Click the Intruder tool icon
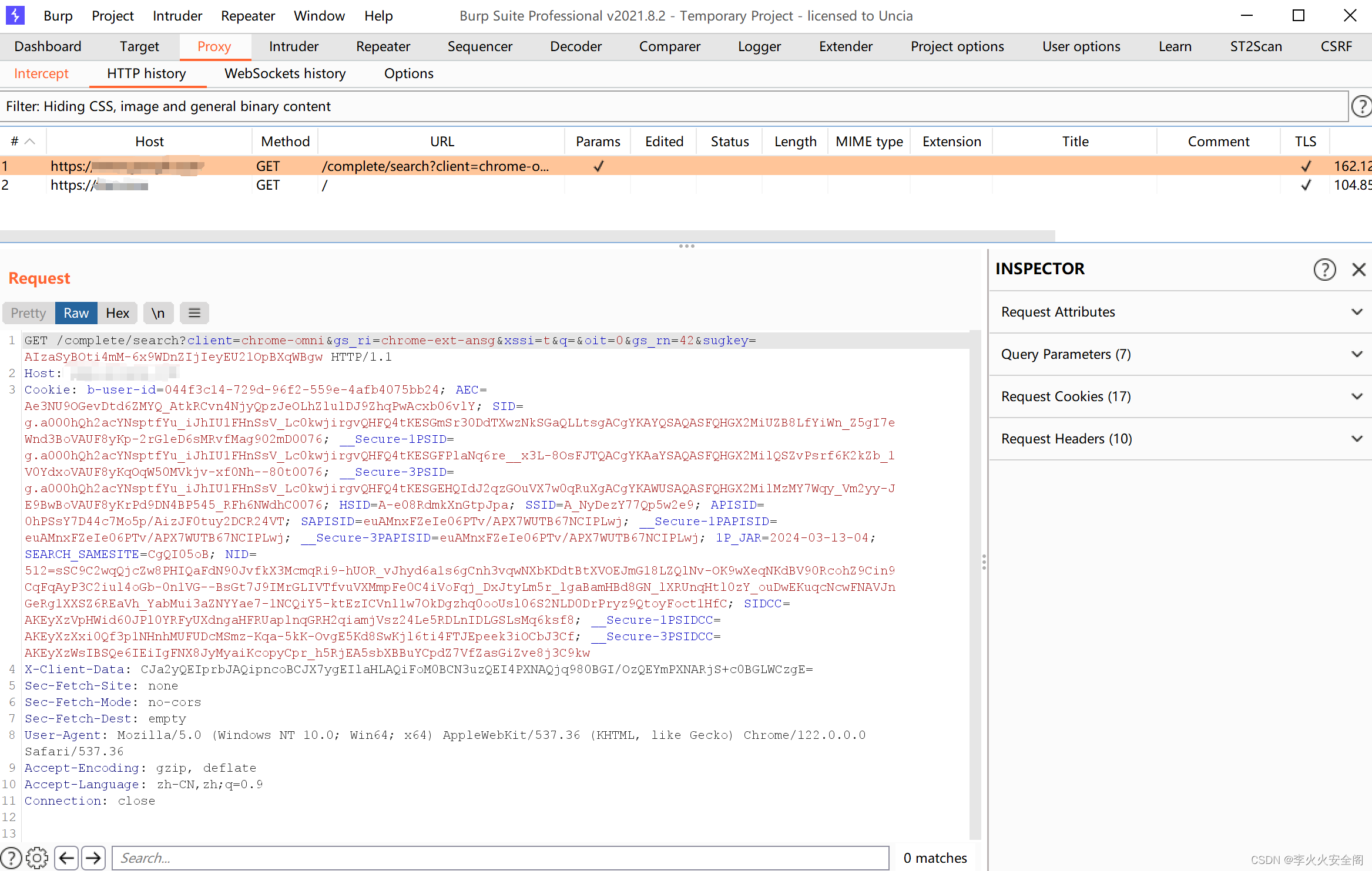 click(x=293, y=46)
